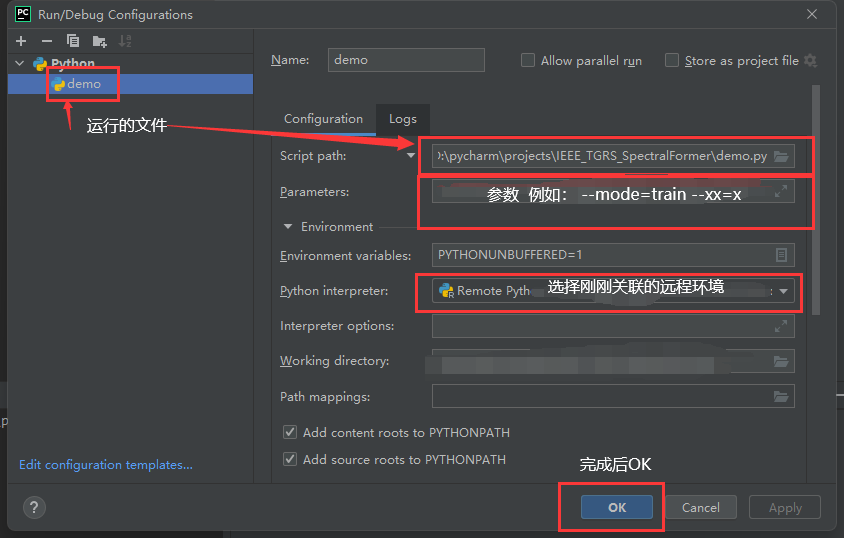Click the Path mappings field
The height and width of the screenshot is (538, 844).
click(613, 397)
